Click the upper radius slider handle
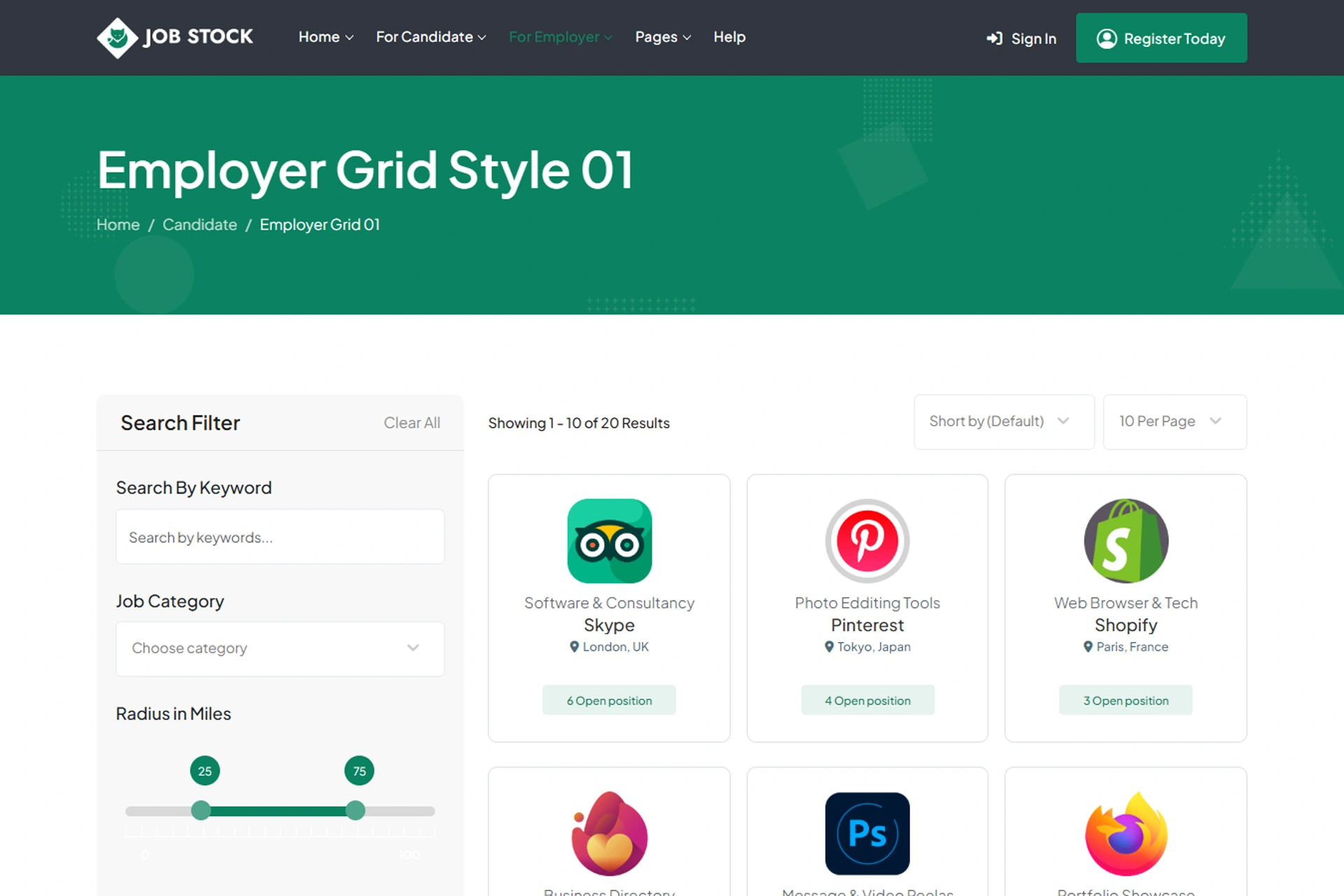This screenshot has height=896, width=1344. pos(356,811)
